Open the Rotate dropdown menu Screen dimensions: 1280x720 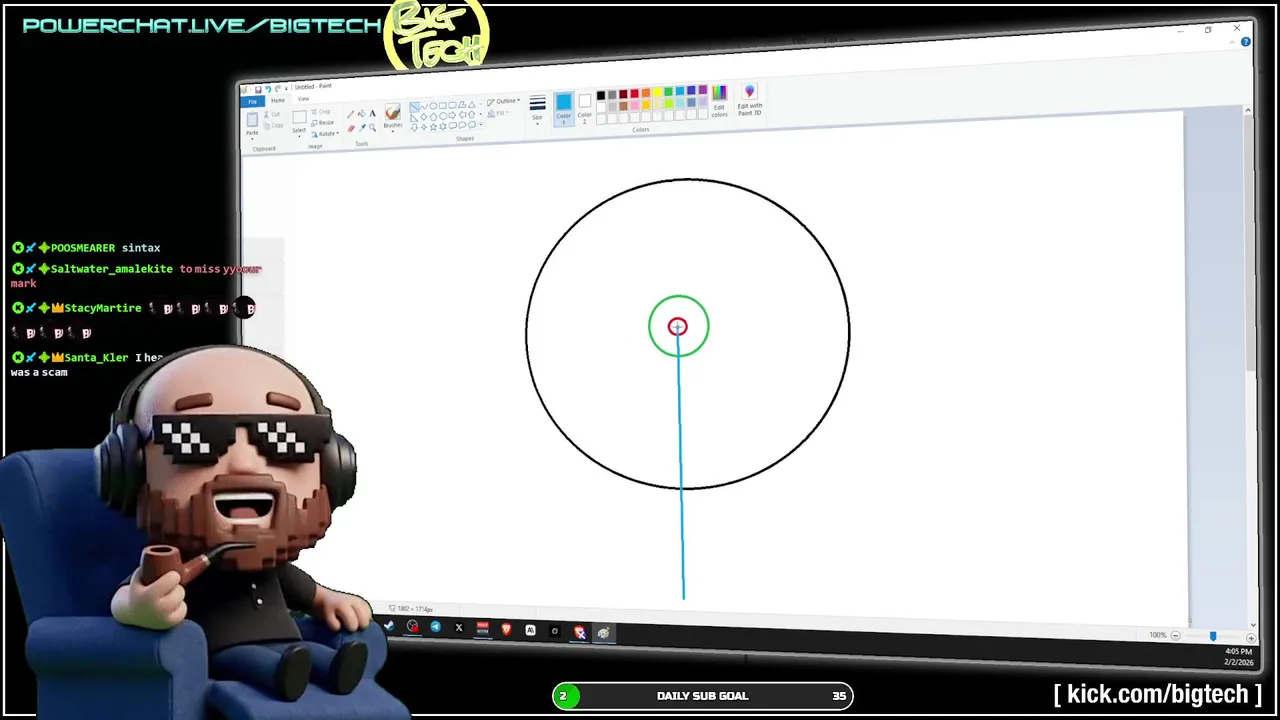[x=326, y=134]
